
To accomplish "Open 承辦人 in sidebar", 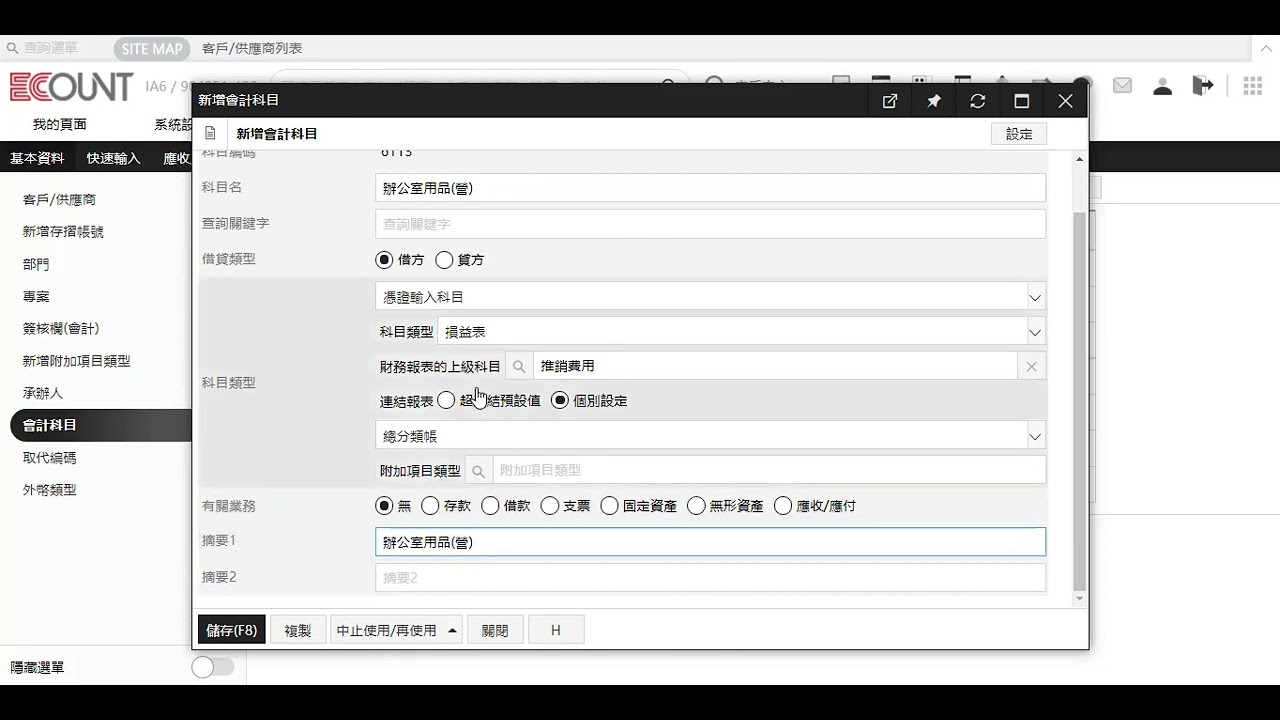I will tap(43, 394).
